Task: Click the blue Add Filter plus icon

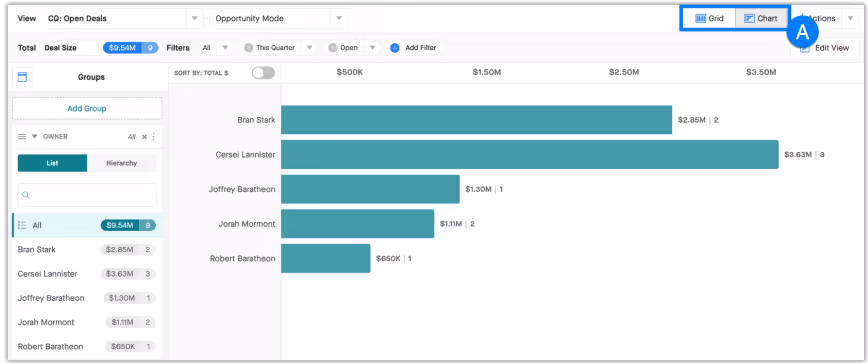Action: tap(395, 48)
